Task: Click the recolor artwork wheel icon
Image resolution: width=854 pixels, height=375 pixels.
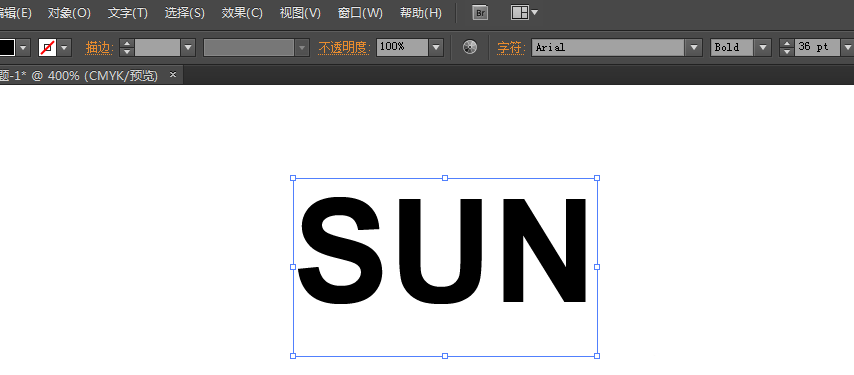Action: [x=470, y=47]
